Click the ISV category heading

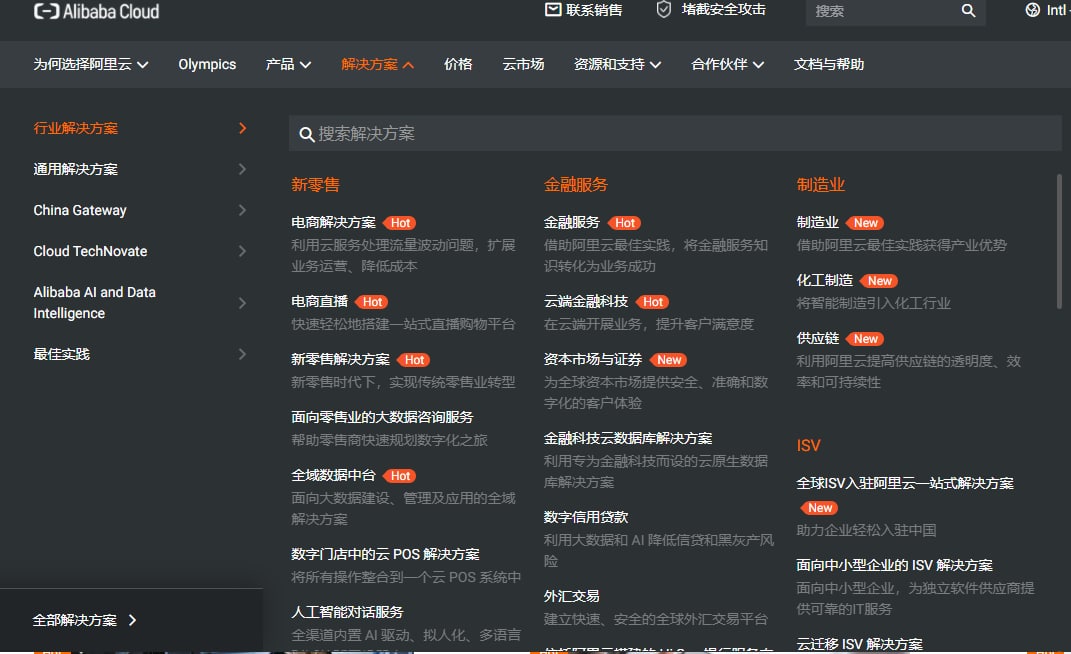pos(808,446)
